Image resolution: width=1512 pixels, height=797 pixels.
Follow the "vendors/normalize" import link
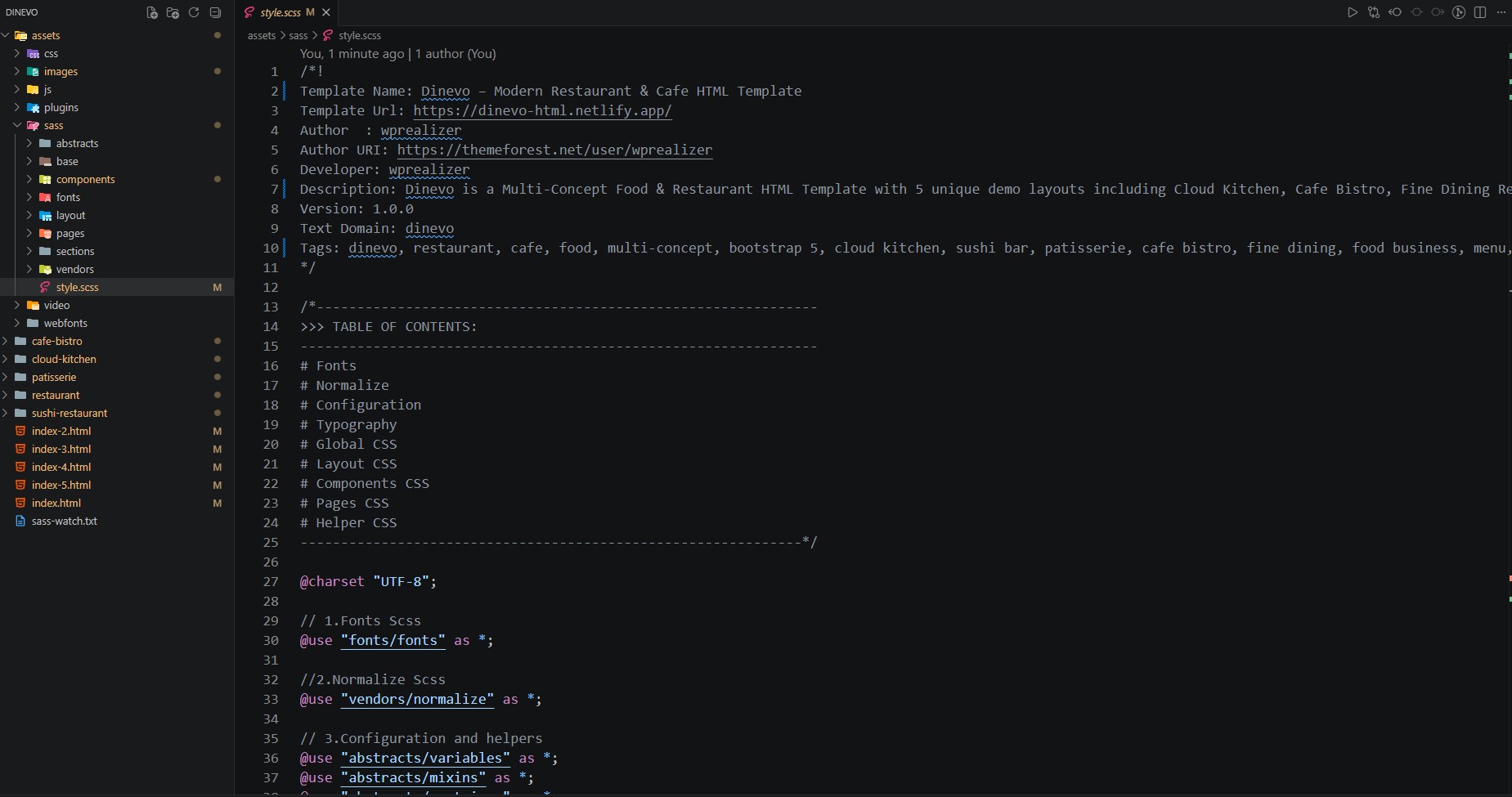point(417,699)
